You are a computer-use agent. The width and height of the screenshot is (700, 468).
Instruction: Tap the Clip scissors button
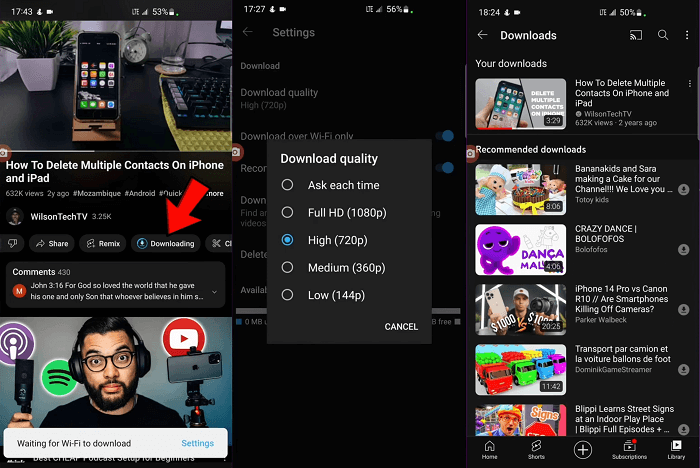click(220, 243)
